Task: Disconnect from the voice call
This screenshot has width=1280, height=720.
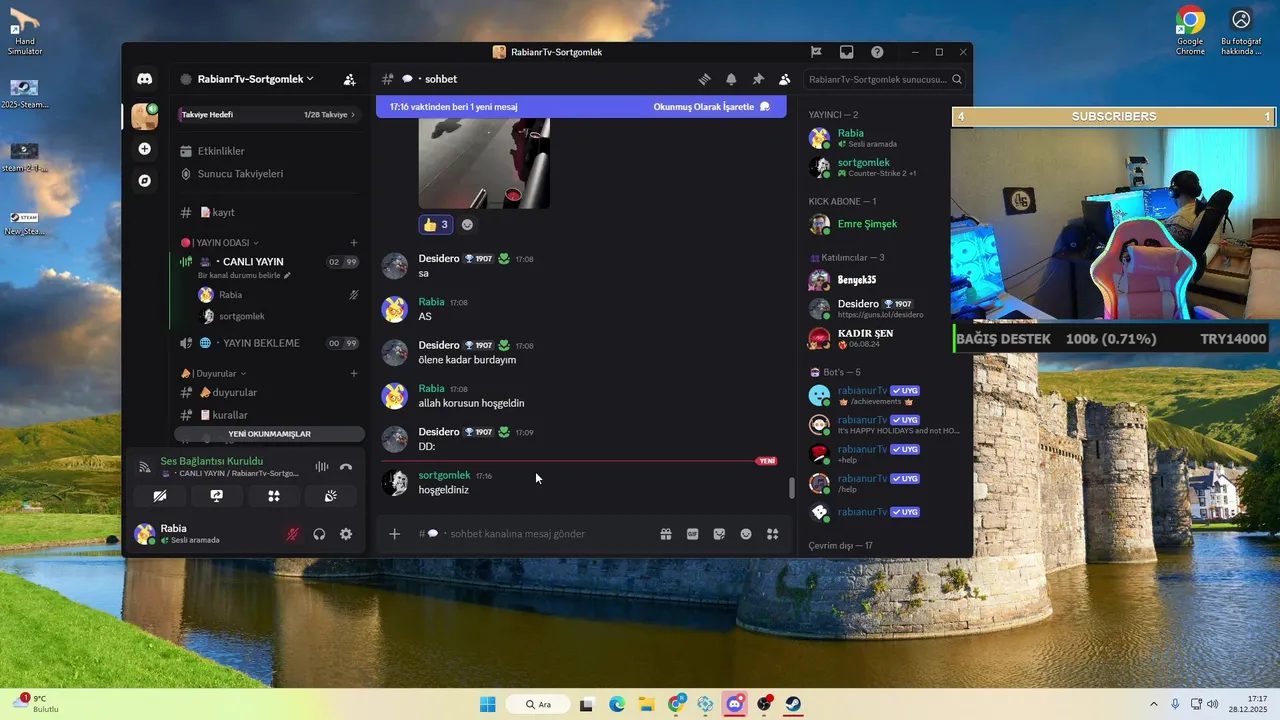Action: click(x=346, y=467)
